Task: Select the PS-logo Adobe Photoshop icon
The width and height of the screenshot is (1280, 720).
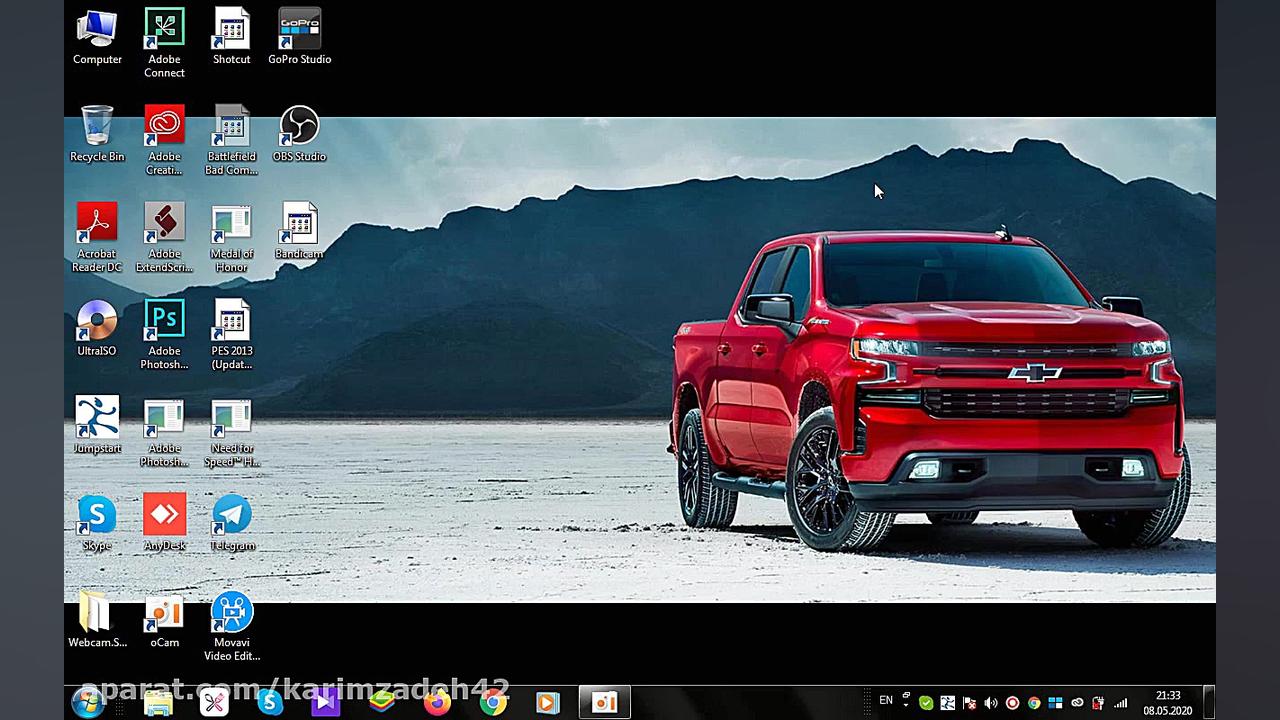Action: click(164, 335)
